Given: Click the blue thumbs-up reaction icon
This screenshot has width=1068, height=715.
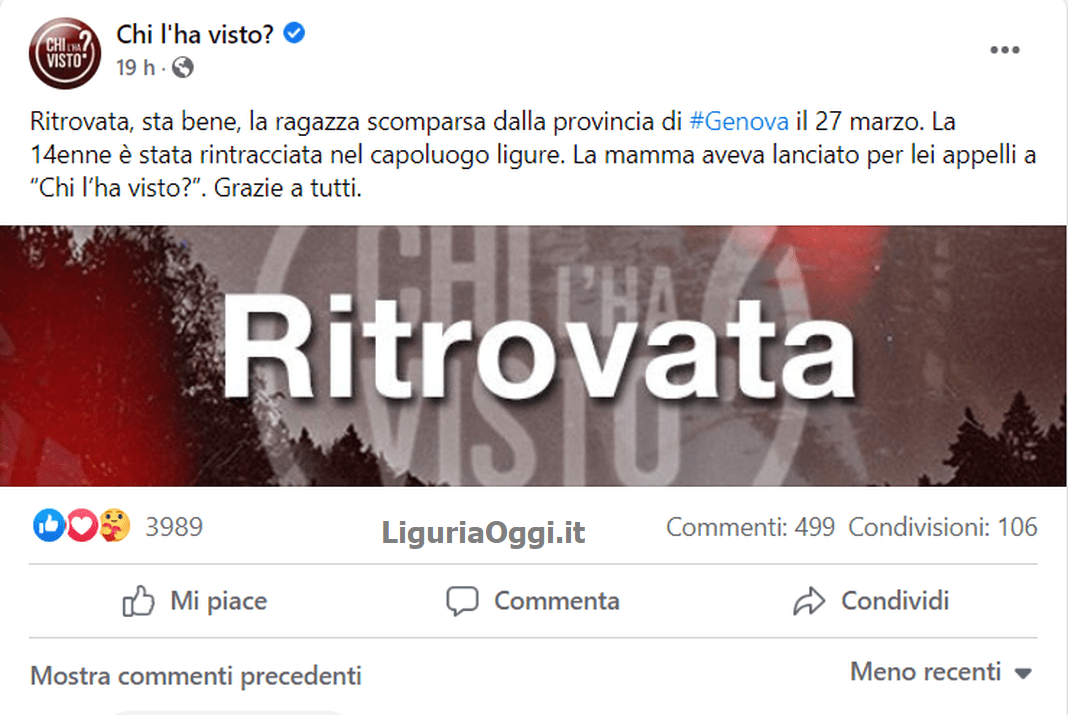Looking at the screenshot, I should (x=49, y=526).
